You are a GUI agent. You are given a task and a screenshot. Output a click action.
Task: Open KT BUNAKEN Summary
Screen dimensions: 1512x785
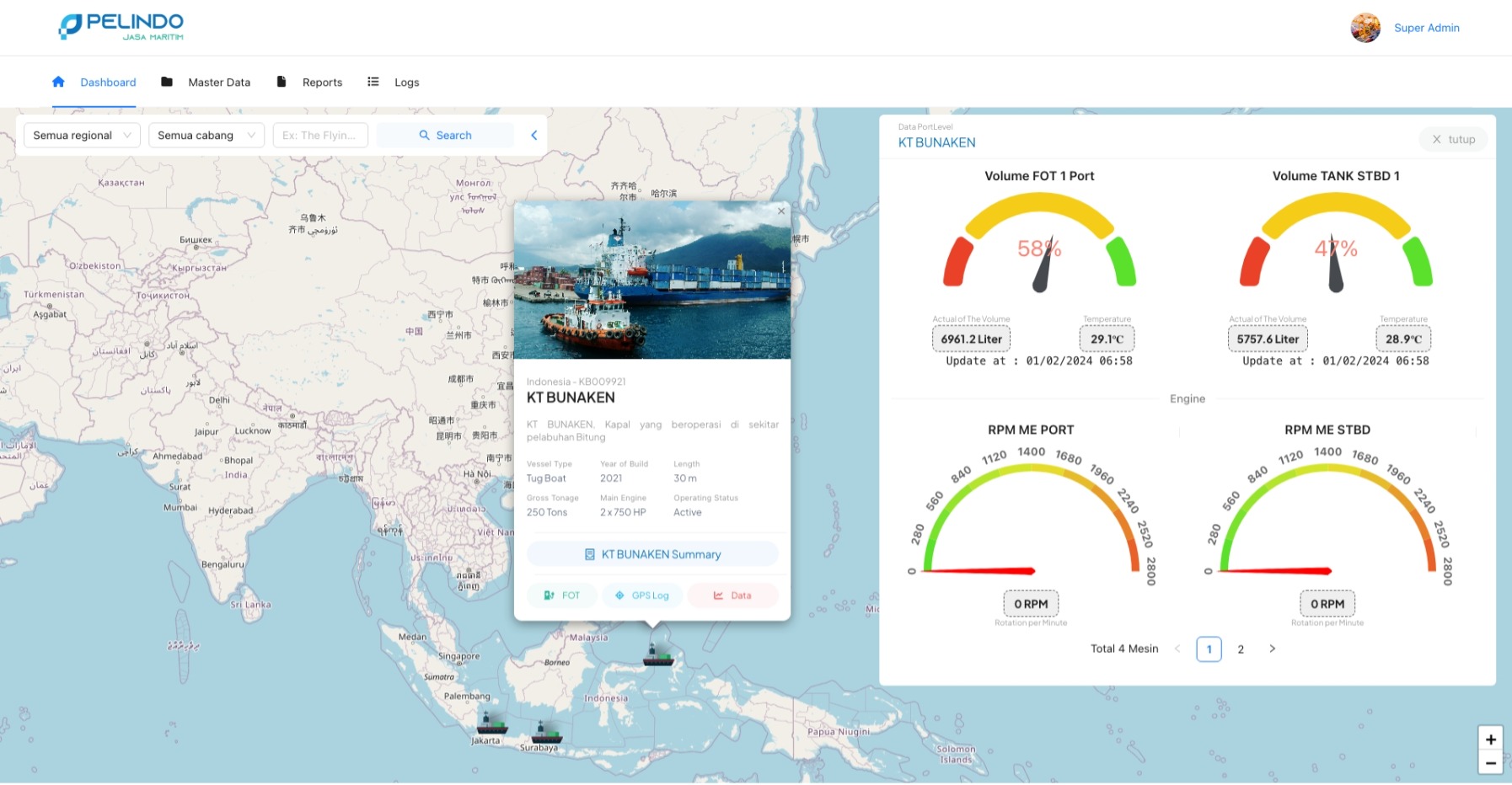click(x=652, y=554)
